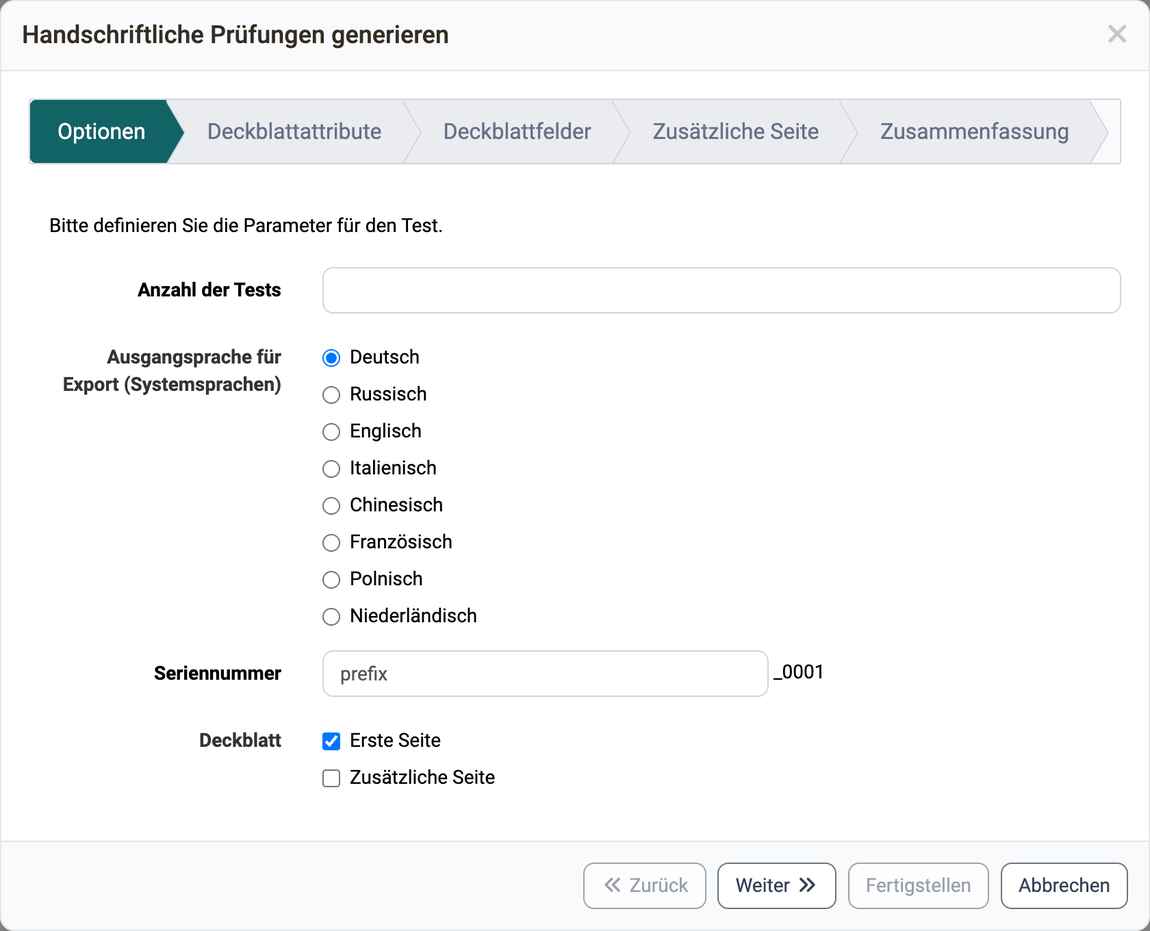Image resolution: width=1150 pixels, height=931 pixels.
Task: Click the dialog title Handschriftliche Prüfungen generieren
Action: [235, 34]
